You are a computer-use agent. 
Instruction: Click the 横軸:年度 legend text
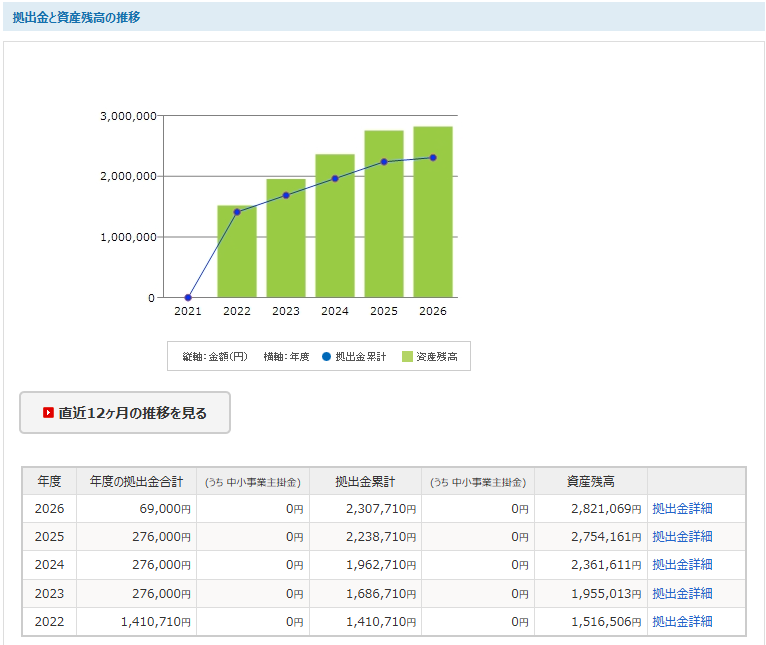[286, 357]
